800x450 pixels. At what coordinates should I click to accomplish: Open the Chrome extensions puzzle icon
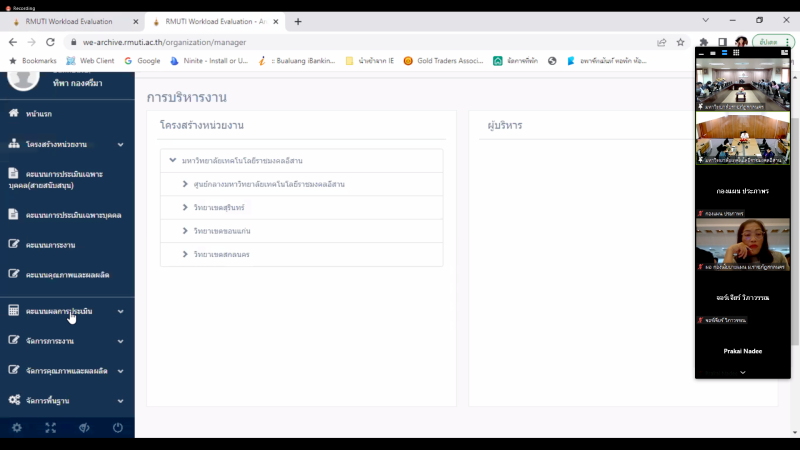point(703,42)
